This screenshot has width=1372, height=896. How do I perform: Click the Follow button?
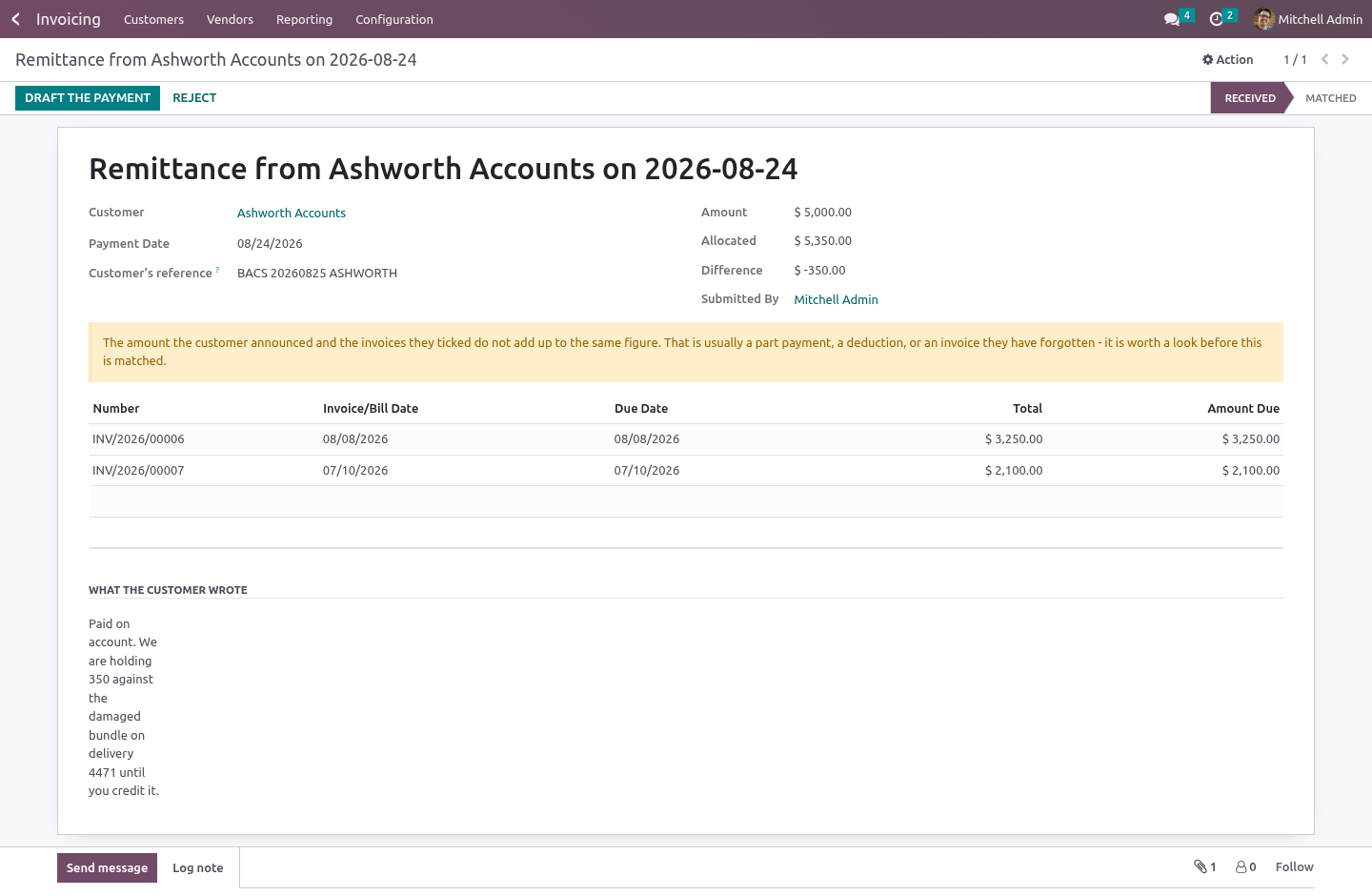pyautogui.click(x=1294, y=866)
